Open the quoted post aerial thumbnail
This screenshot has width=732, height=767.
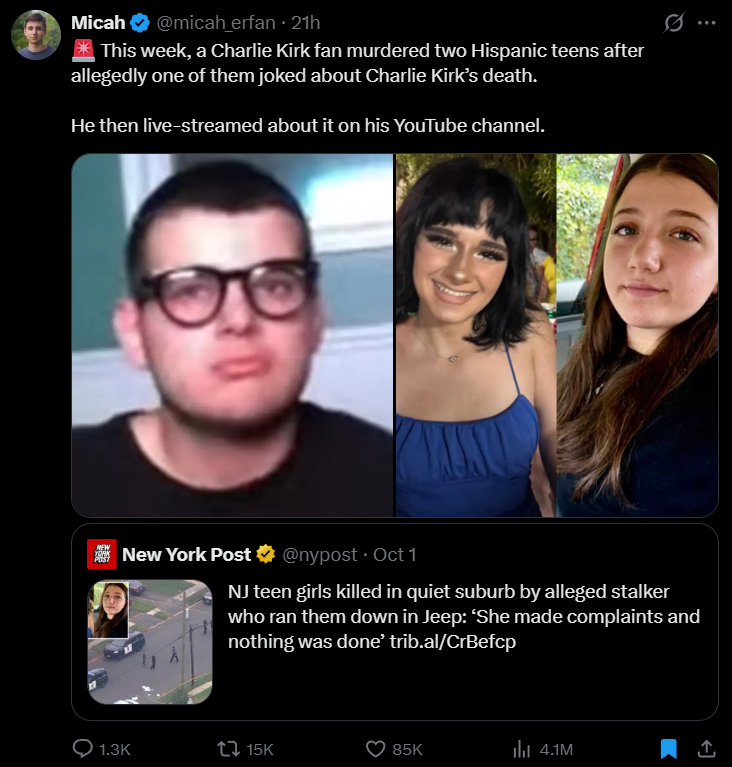150,642
